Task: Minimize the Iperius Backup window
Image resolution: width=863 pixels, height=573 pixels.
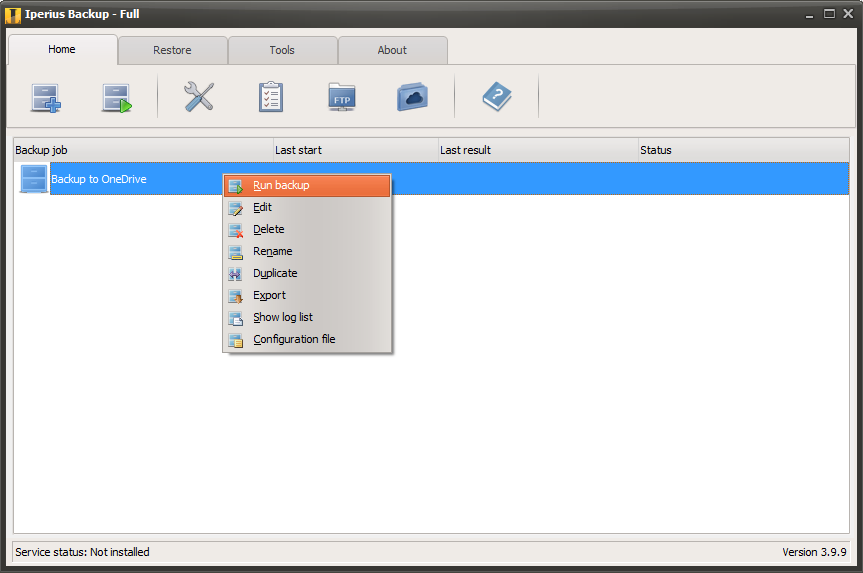Action: (x=809, y=15)
